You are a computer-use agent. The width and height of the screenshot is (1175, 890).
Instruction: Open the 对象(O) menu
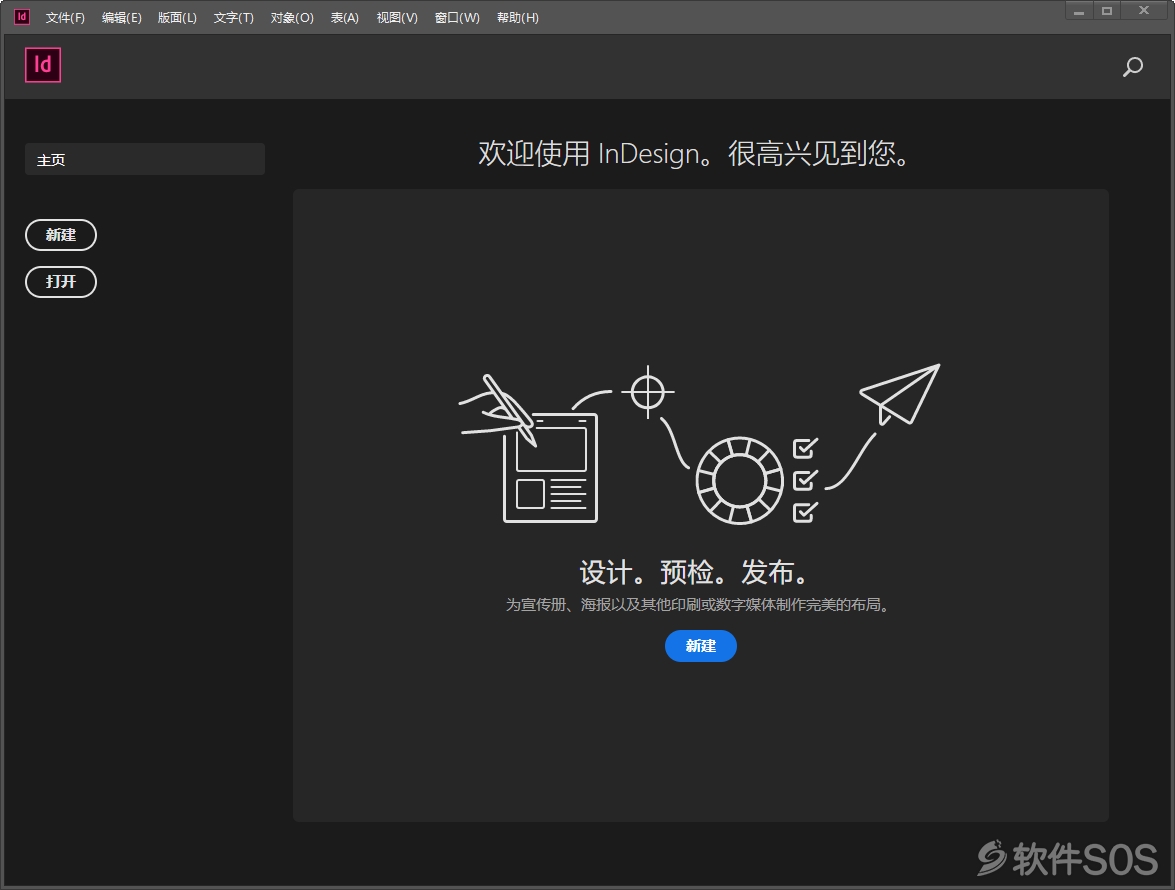(x=292, y=17)
